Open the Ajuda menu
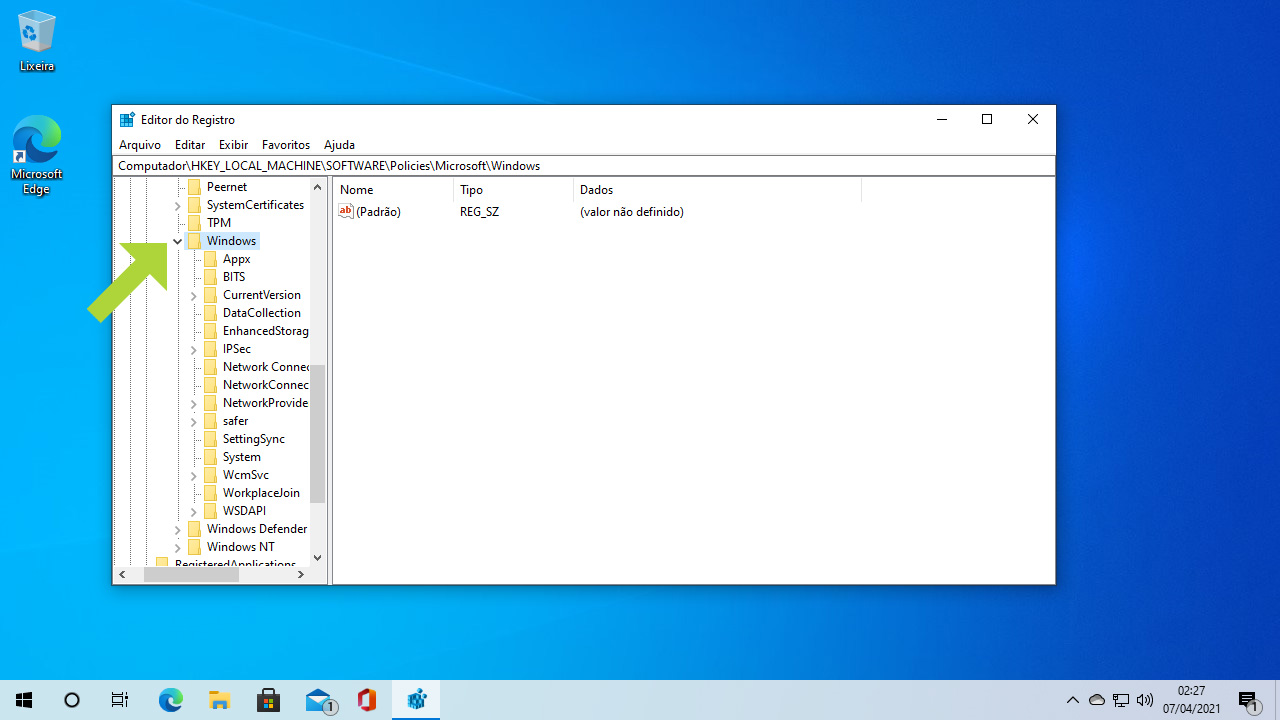This screenshot has width=1280, height=720. (339, 145)
